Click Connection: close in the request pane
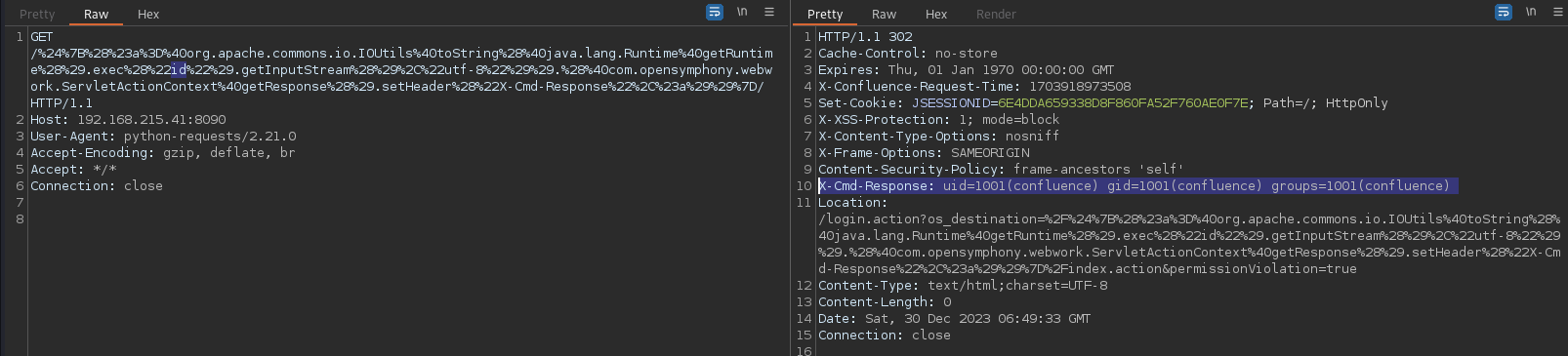This screenshot has height=356, width=1568. (x=97, y=186)
